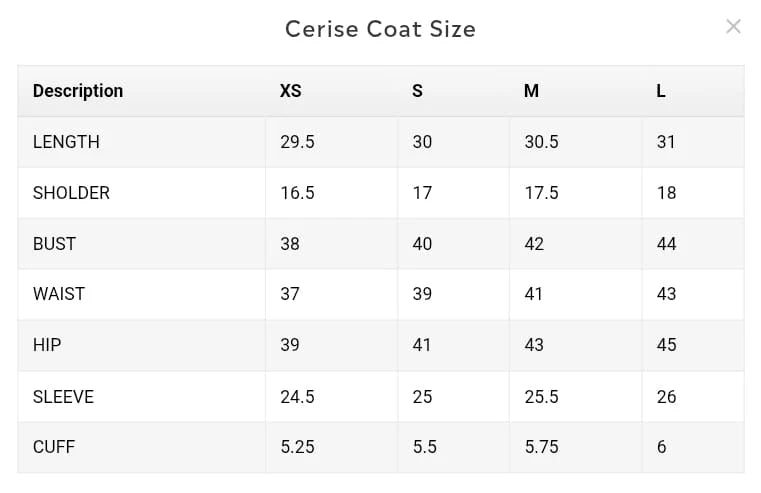Select the WAIST row label
This screenshot has height=493, width=761.
(59, 294)
